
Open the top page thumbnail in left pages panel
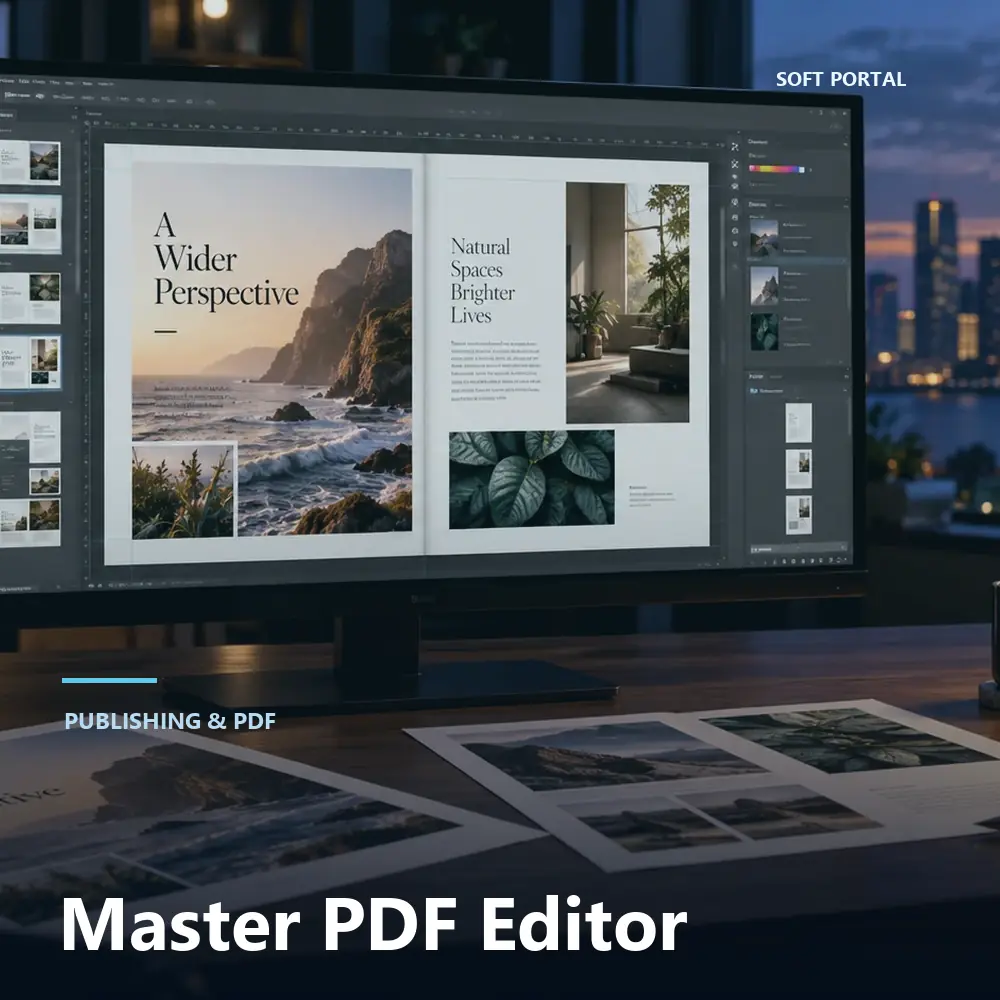click(30, 163)
